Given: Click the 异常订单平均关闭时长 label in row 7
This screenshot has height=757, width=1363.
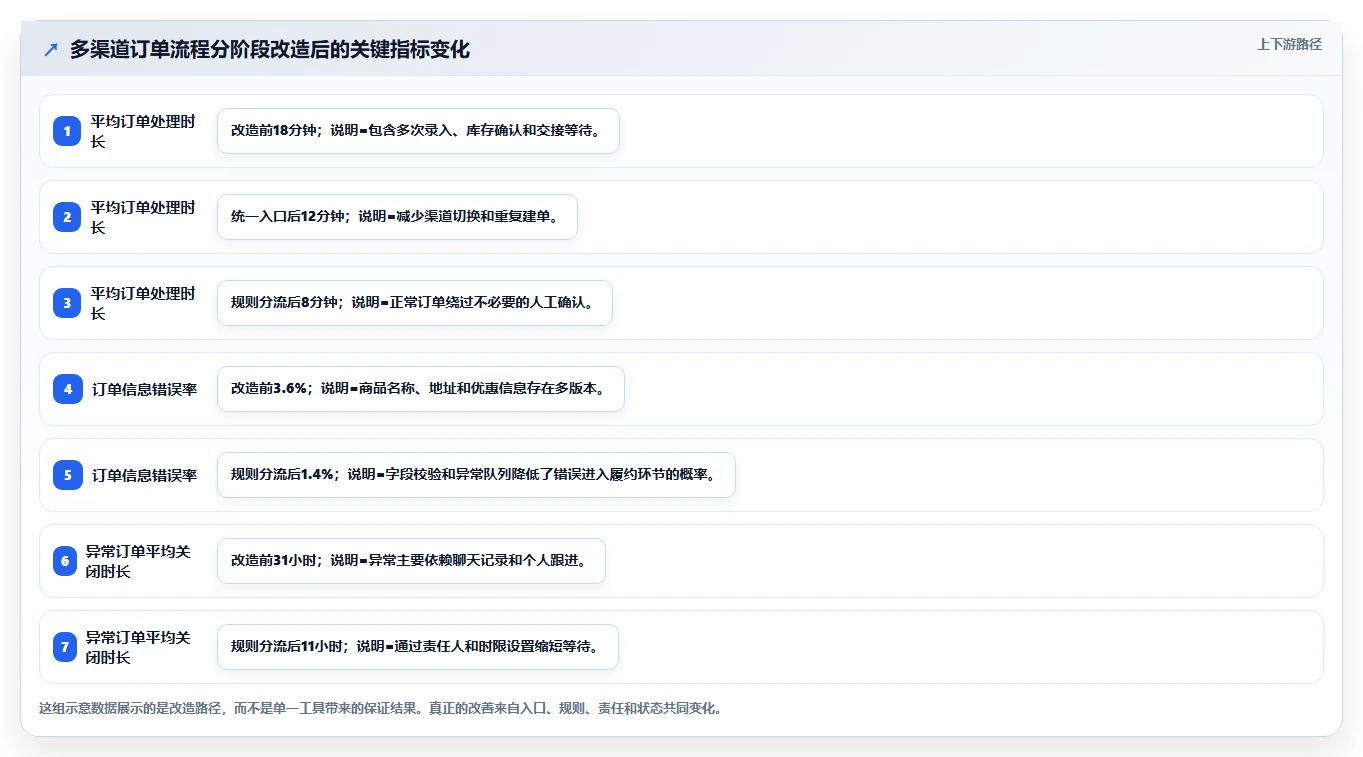Looking at the screenshot, I should pos(138,647).
